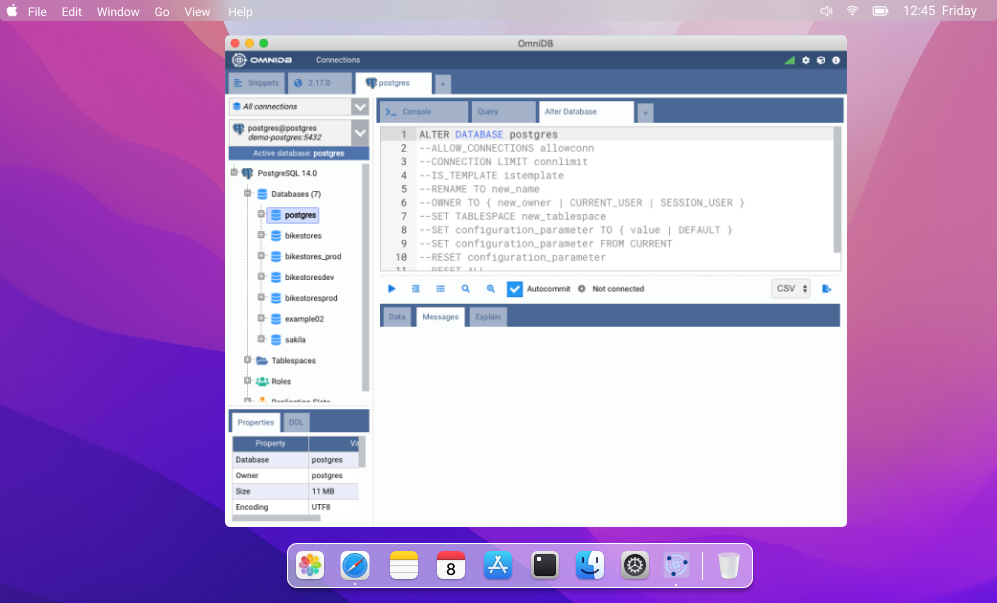Switch to the Snippets tab
The image size is (997, 603).
(257, 83)
